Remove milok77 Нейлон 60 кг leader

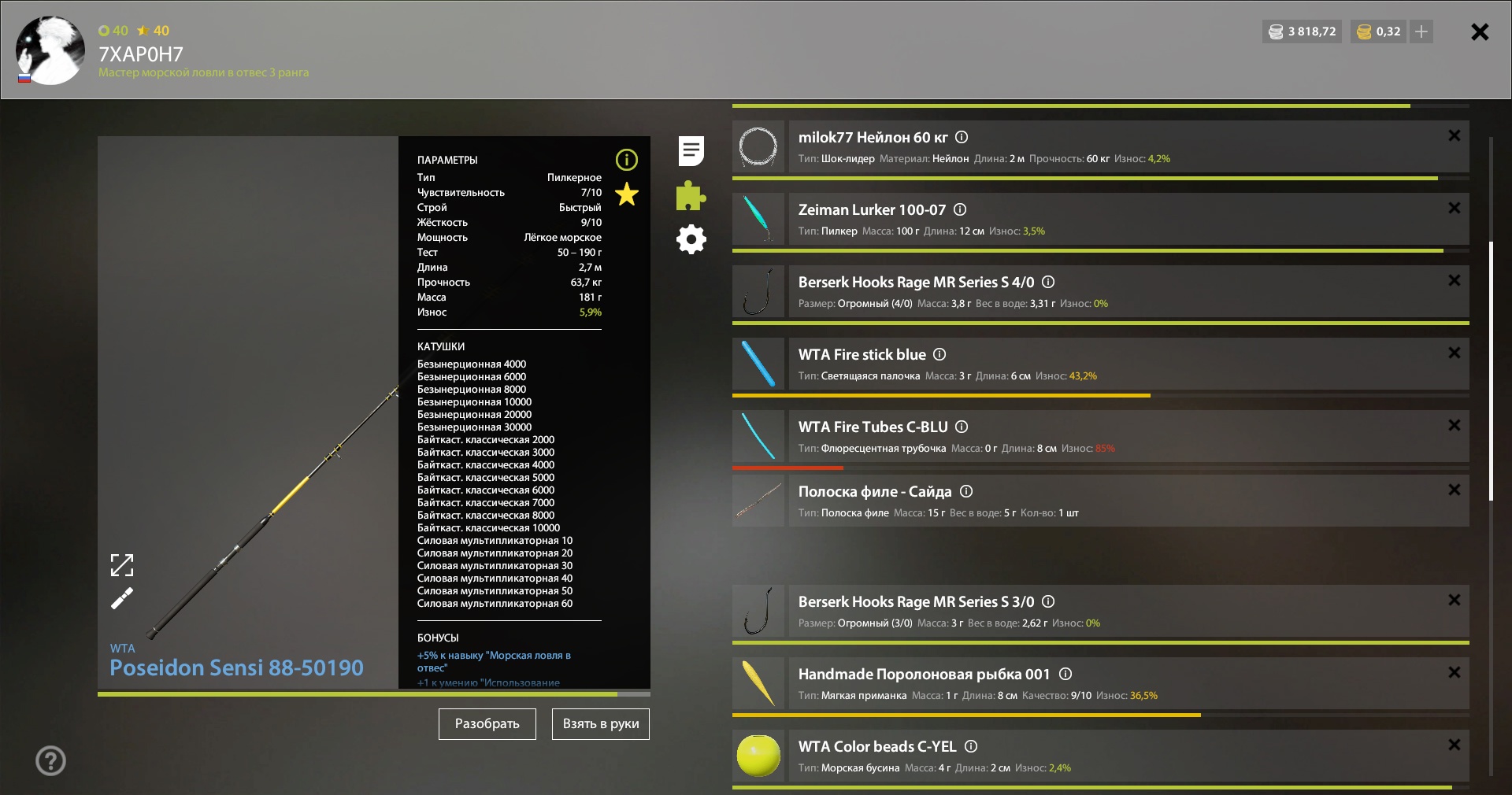pos(1454,135)
